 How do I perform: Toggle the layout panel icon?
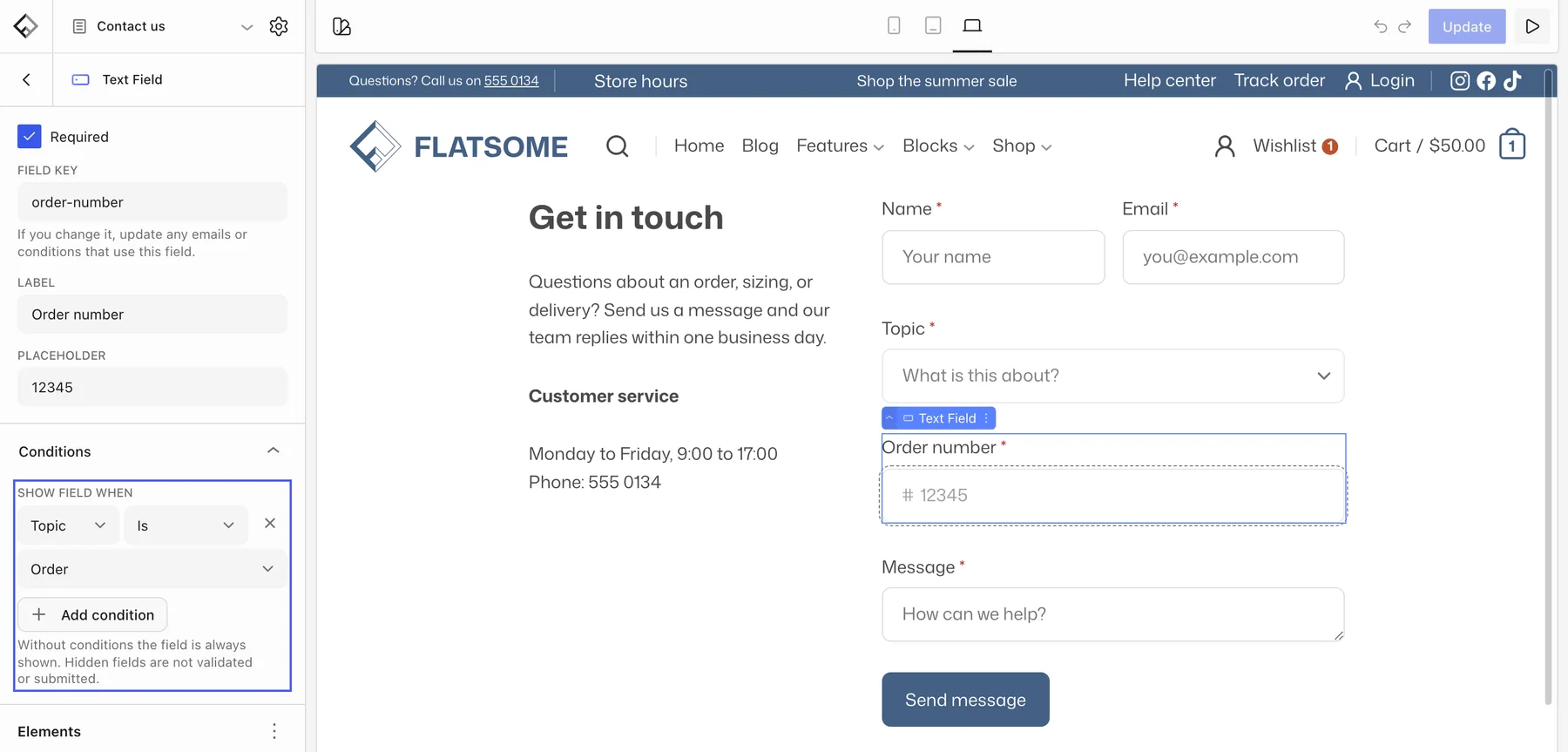341,26
